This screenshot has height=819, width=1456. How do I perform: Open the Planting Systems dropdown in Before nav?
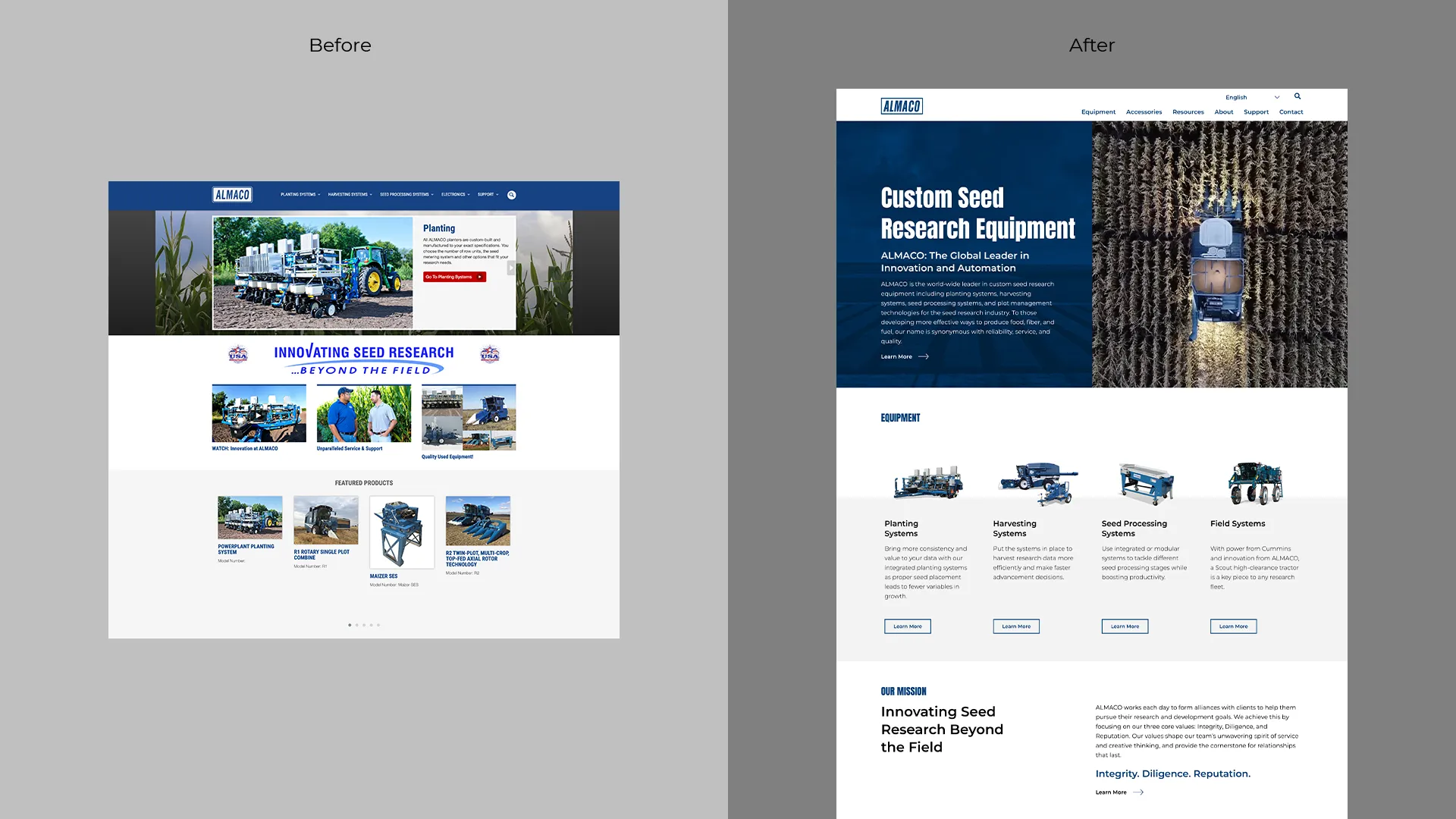point(300,195)
